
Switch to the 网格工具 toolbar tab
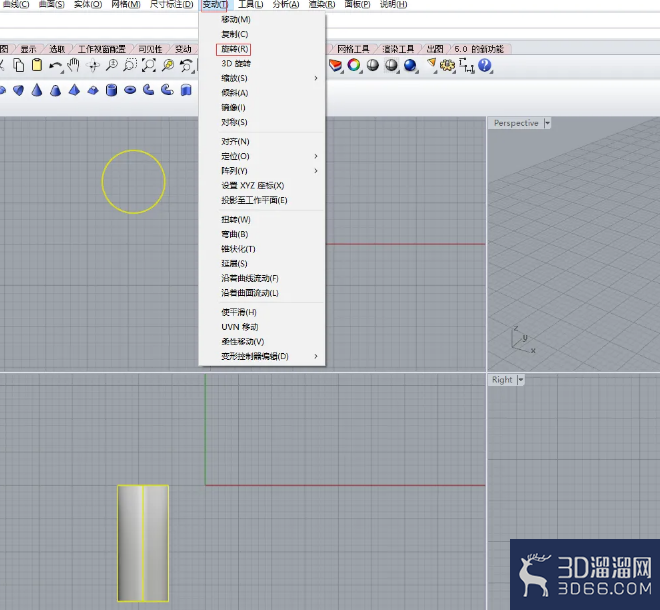click(353, 49)
